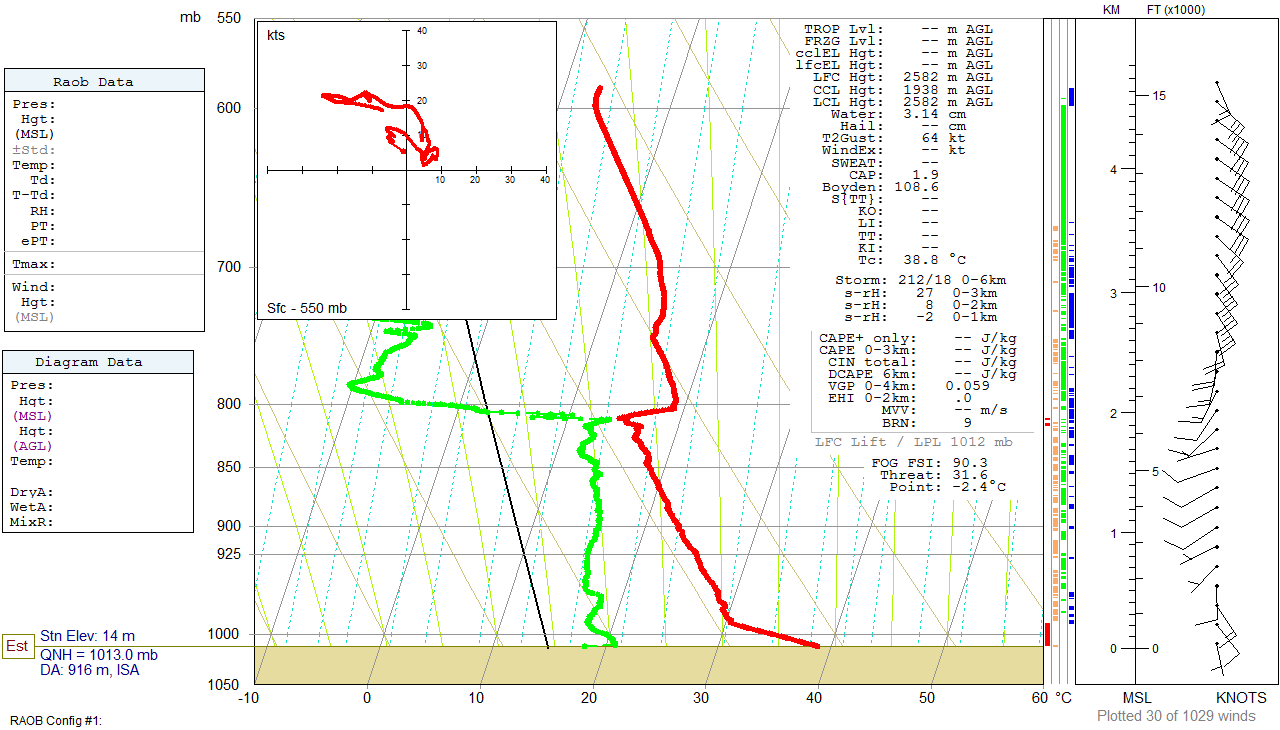The height and width of the screenshot is (730, 1280).
Task: Click the Est button beside station elevation
Action: (x=16, y=646)
